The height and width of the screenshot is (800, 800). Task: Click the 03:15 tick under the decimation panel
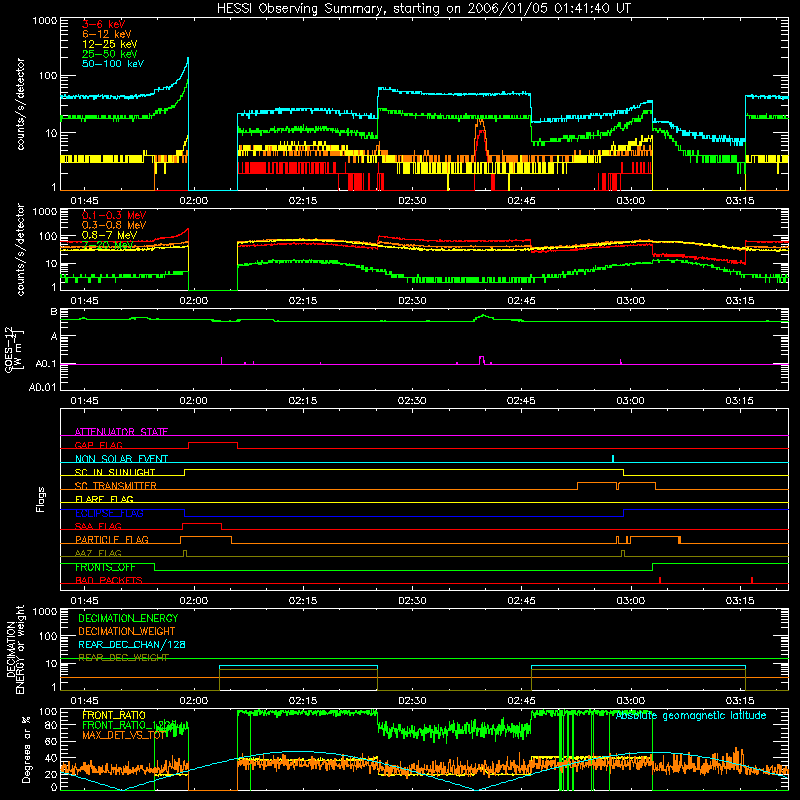(x=740, y=701)
